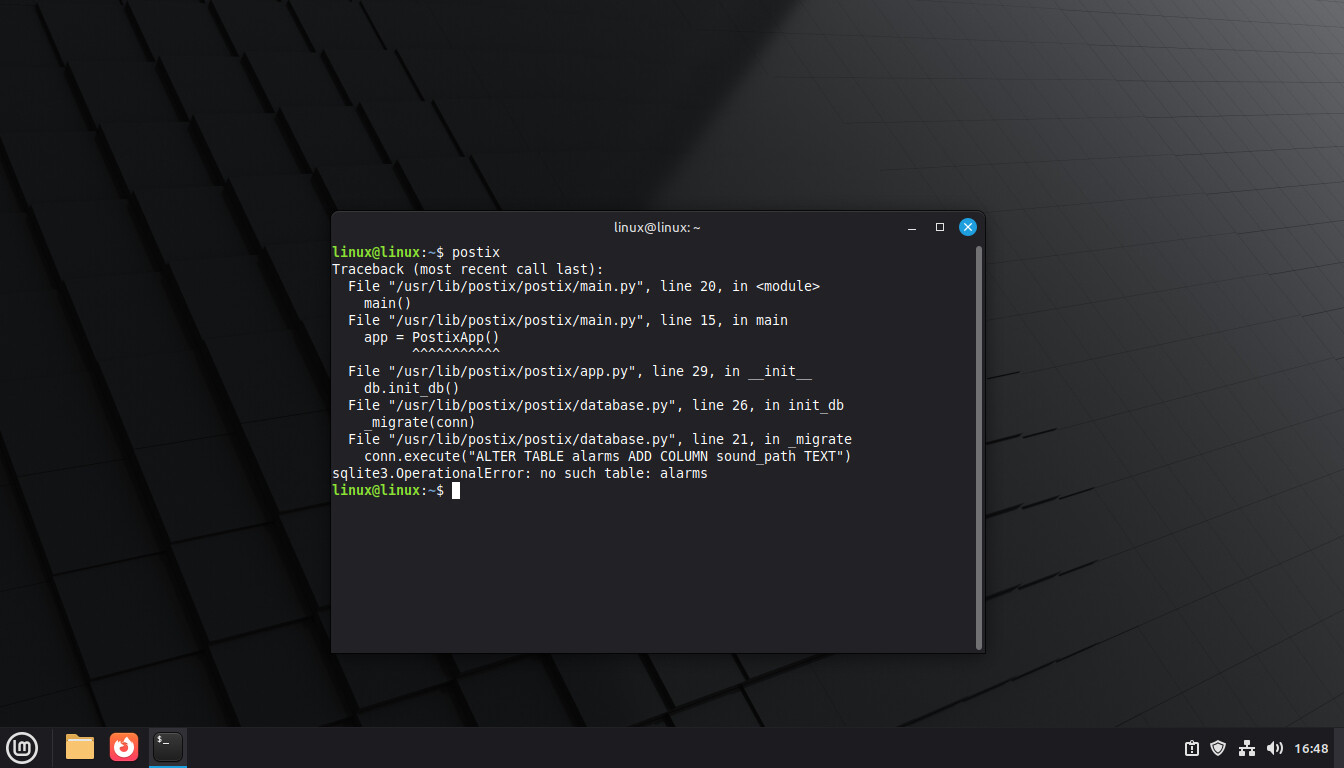Screen dimensions: 1344x768
Task: Click the '_migrate(conn)' line in traceback
Action: [x=419, y=422]
